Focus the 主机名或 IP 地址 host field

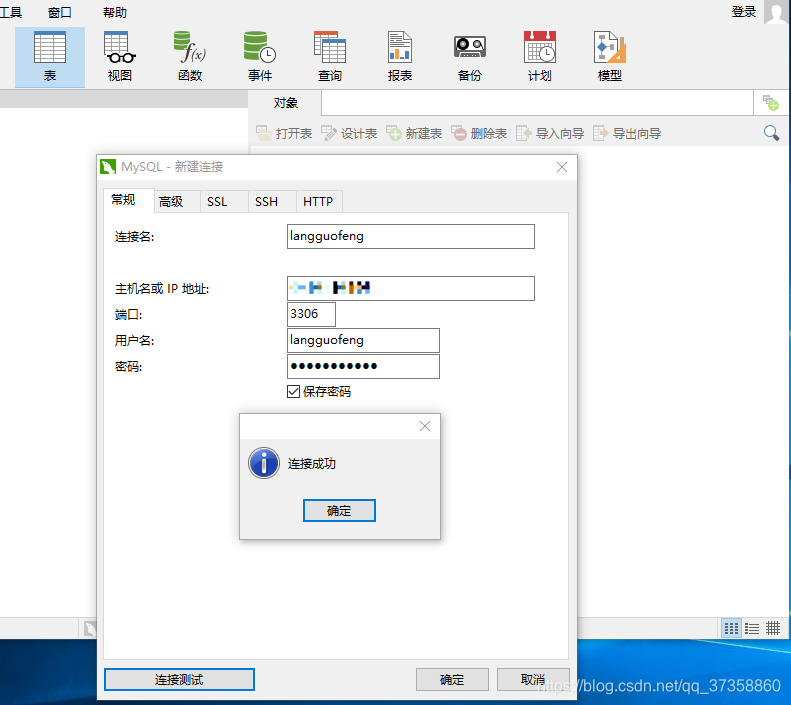(411, 288)
